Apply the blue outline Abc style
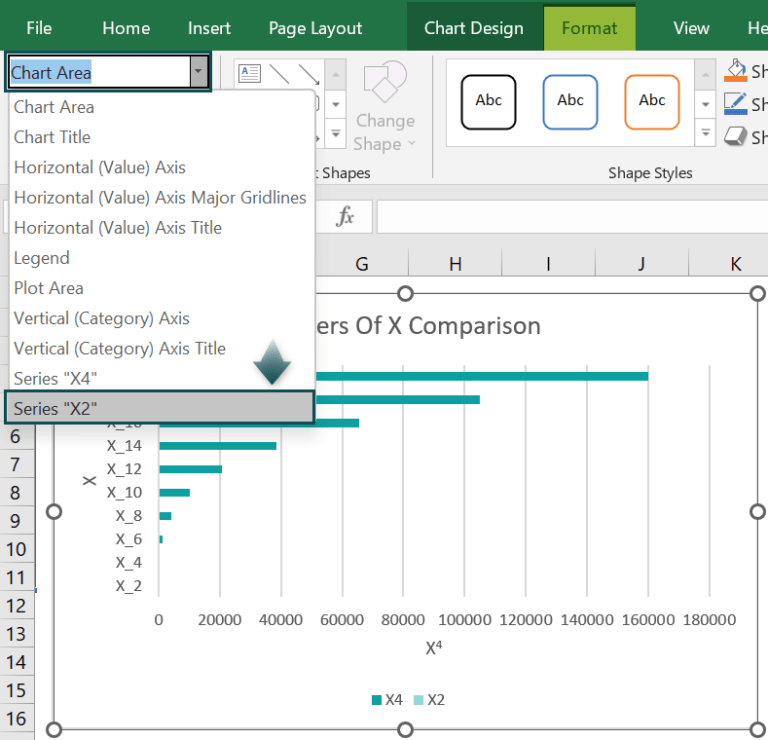The width and height of the screenshot is (768, 740). (x=570, y=102)
